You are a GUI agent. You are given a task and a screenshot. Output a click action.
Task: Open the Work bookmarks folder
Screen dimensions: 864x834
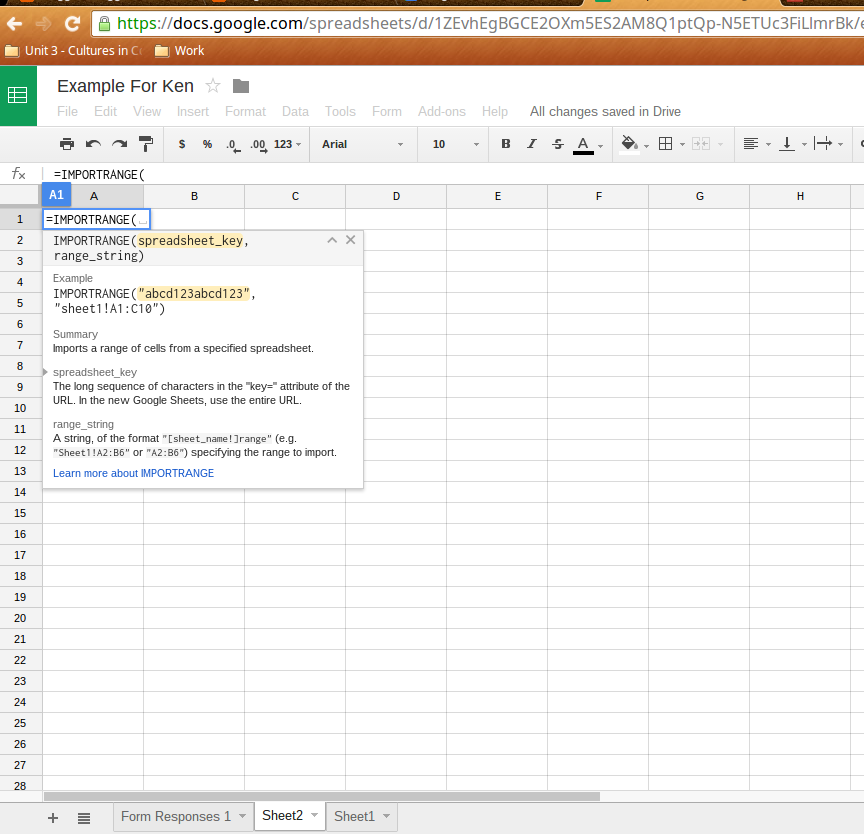tap(180, 51)
